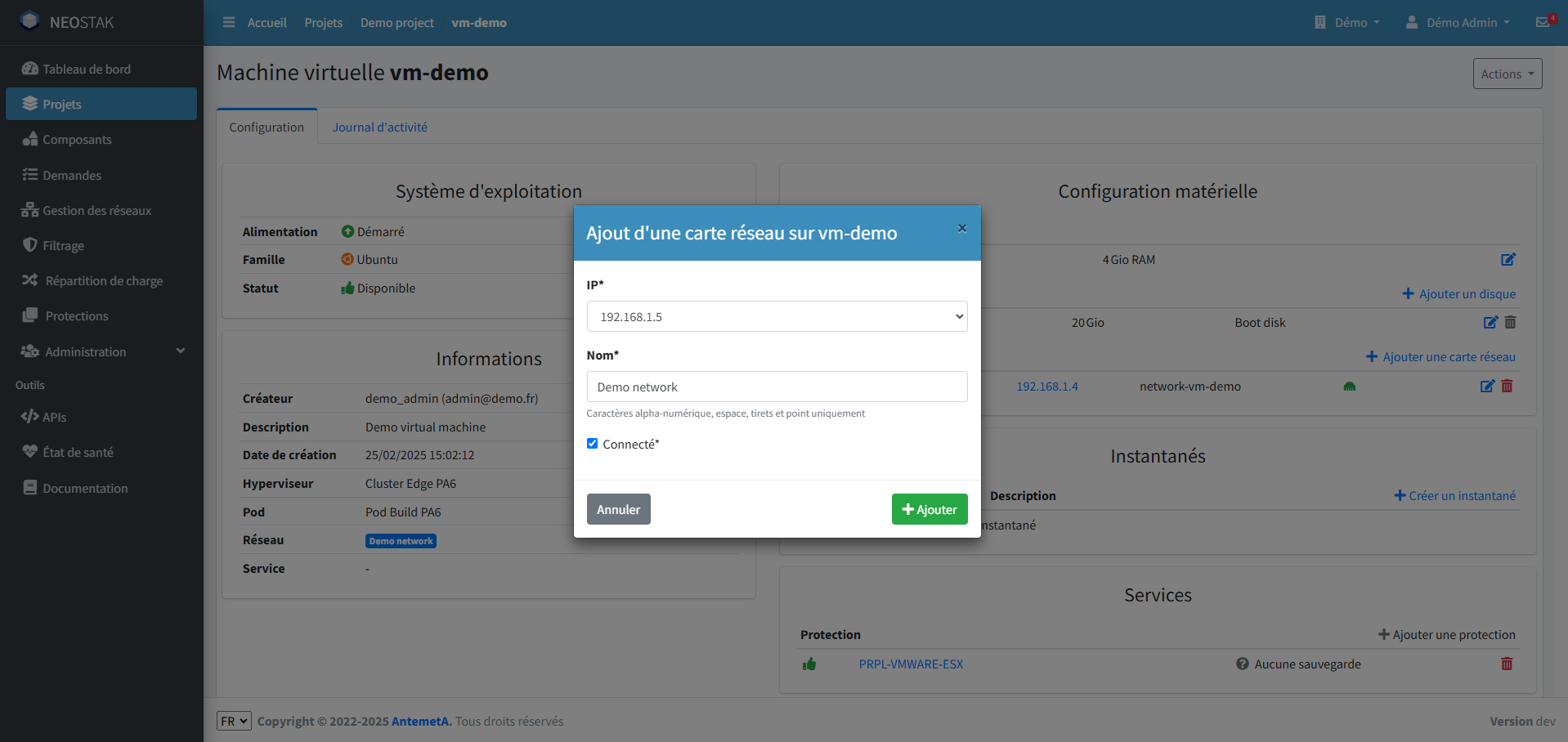Switch to the Journal d'activité tab
This screenshot has width=1568, height=742.
pyautogui.click(x=379, y=127)
